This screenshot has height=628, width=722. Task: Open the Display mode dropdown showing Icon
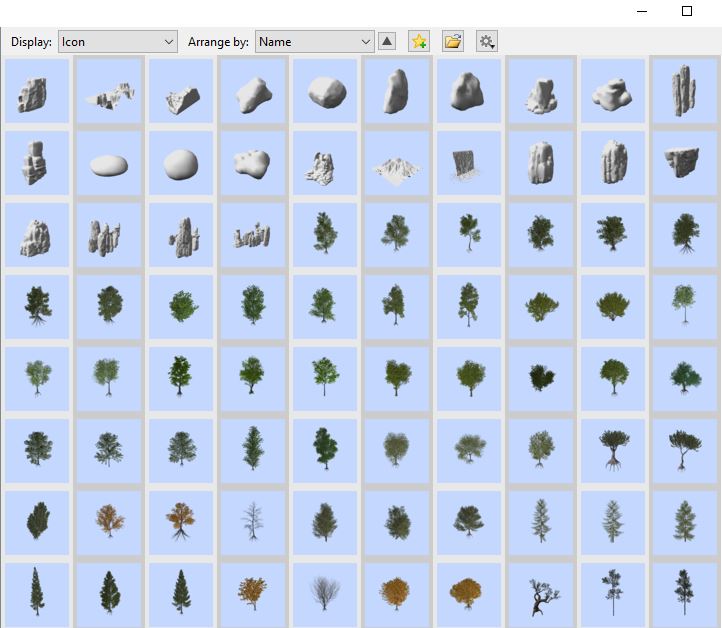(117, 42)
